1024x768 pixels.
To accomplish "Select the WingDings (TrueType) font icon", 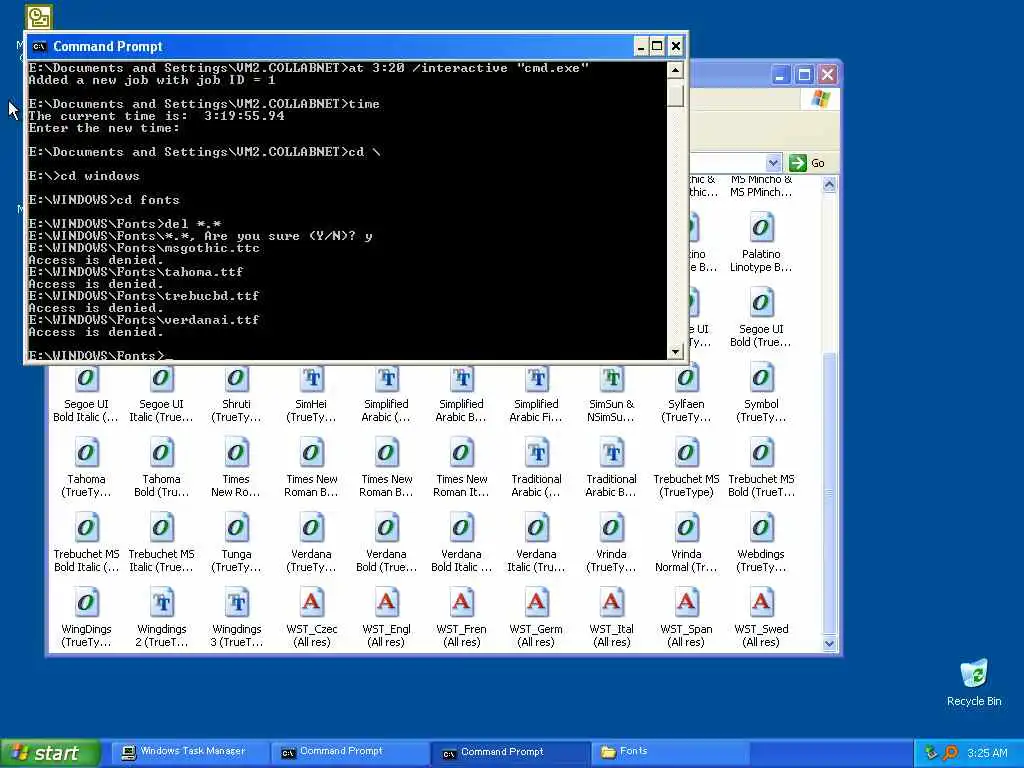I will coord(86,603).
